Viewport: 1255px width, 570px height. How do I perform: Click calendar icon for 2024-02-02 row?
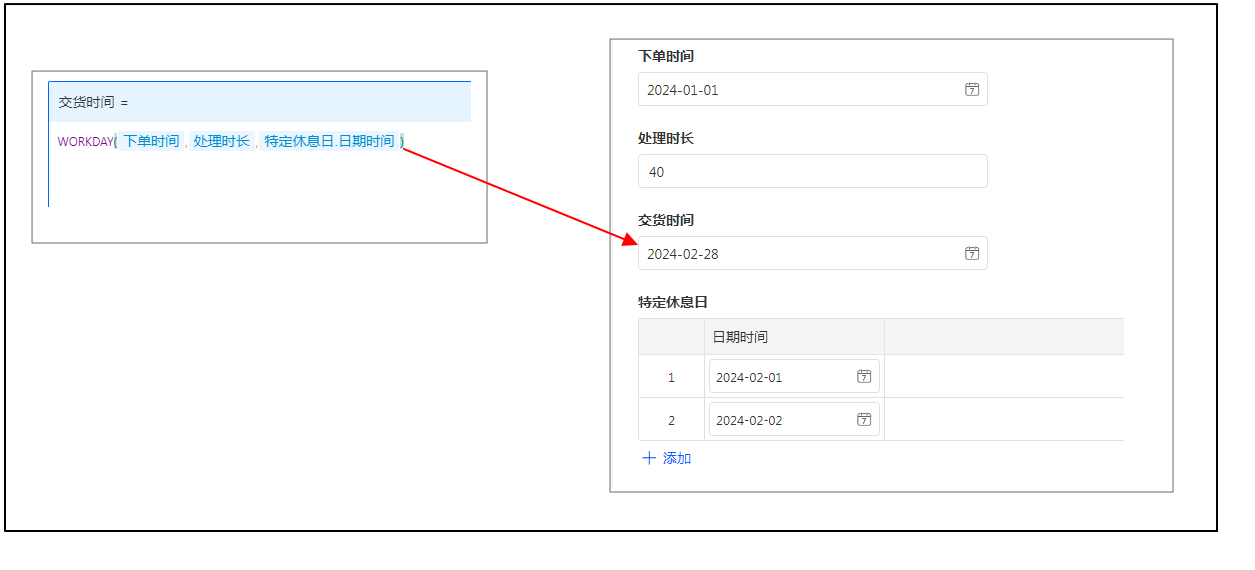click(x=864, y=420)
